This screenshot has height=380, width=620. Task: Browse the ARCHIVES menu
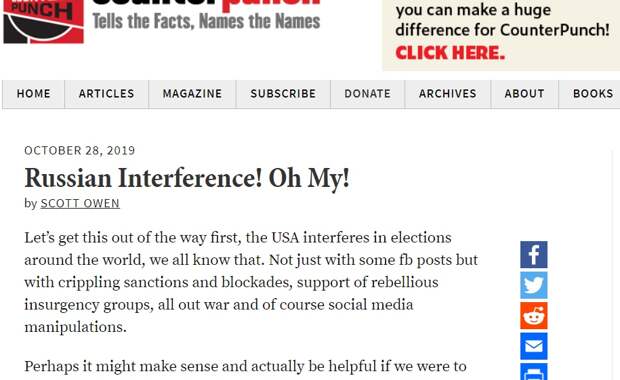[448, 94]
